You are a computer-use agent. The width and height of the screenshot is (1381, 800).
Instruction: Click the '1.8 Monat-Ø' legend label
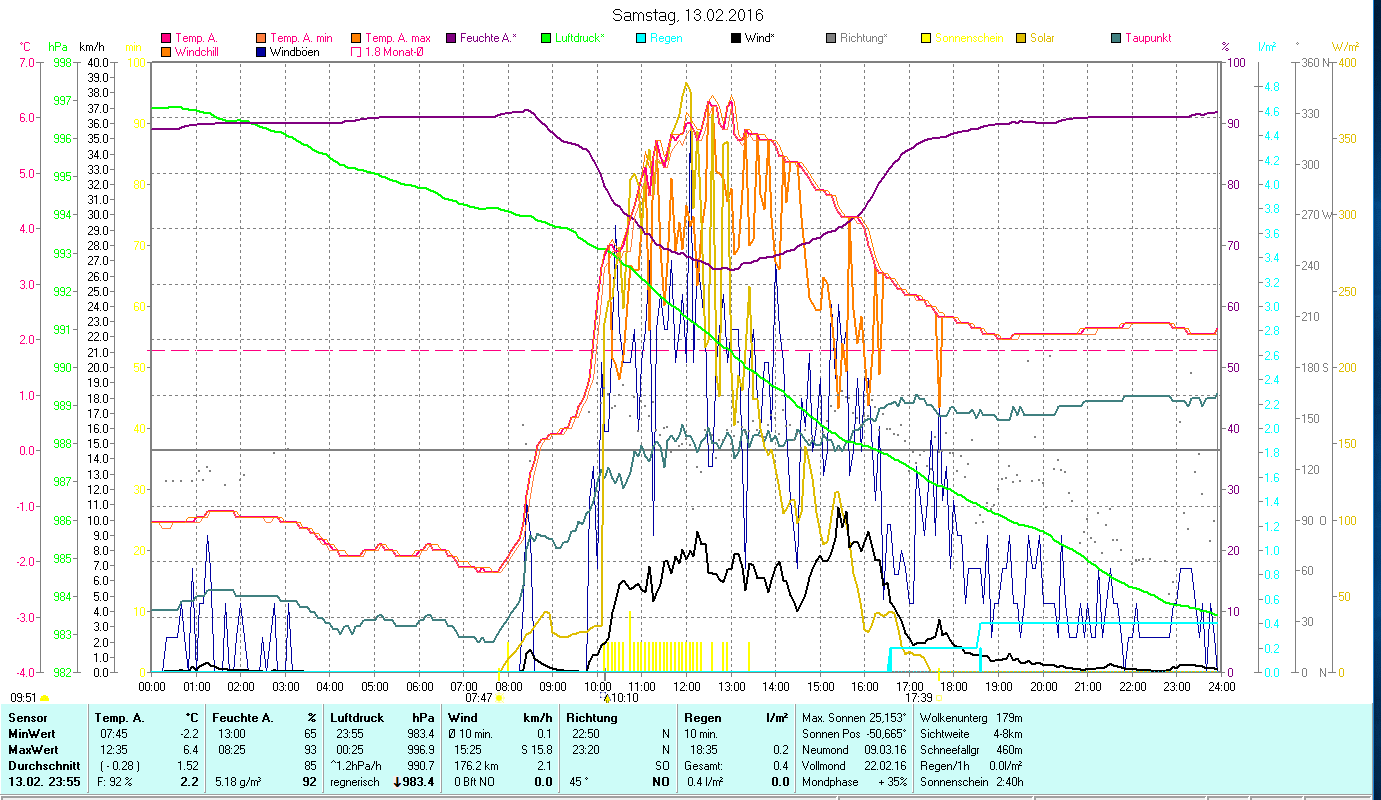[x=393, y=52]
